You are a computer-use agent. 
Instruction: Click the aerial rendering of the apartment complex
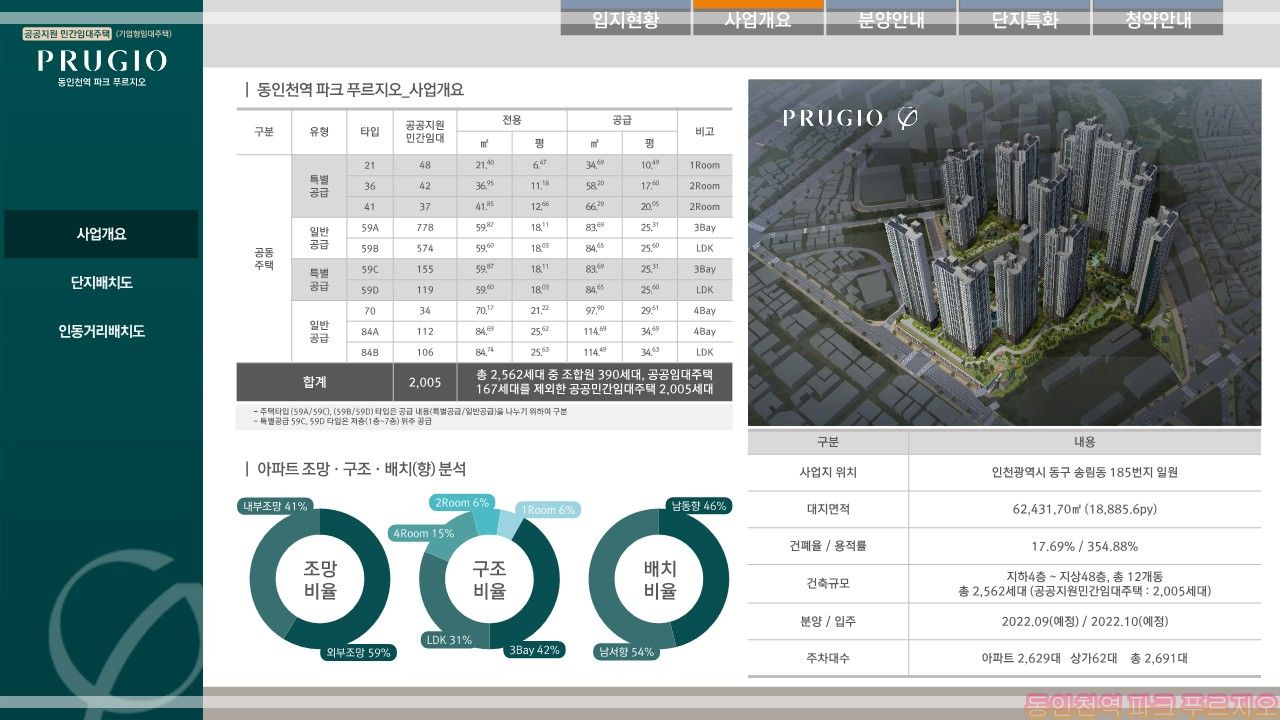tap(1004, 253)
